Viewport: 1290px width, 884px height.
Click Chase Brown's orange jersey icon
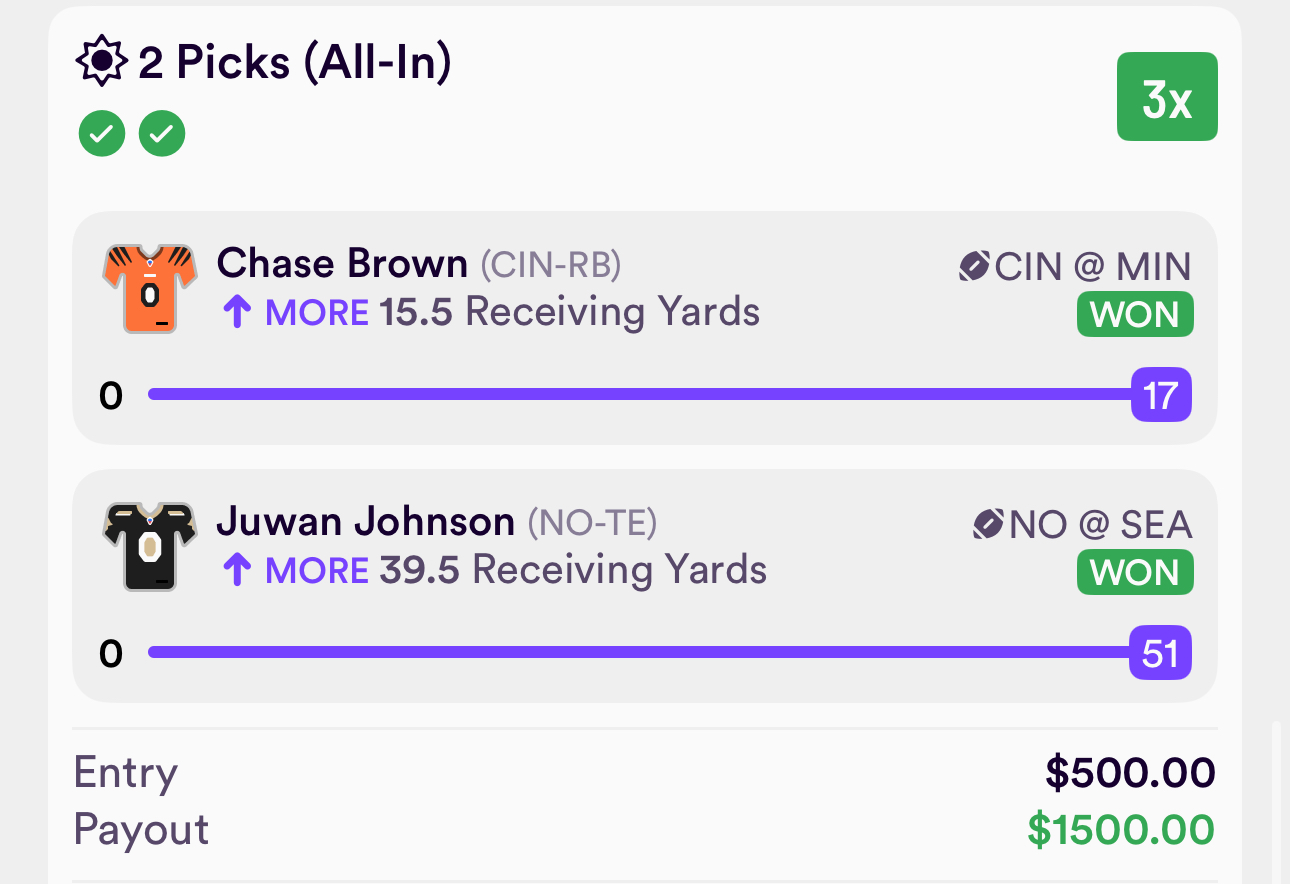[x=149, y=288]
